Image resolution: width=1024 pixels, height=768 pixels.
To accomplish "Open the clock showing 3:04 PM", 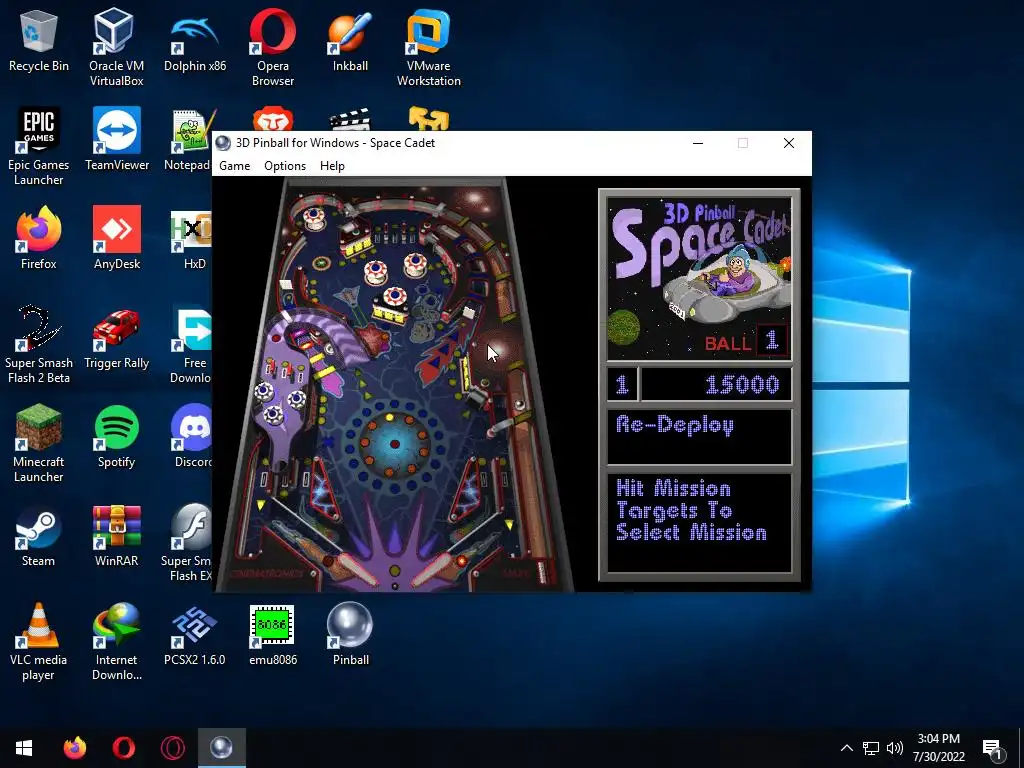I will pyautogui.click(x=938, y=748).
